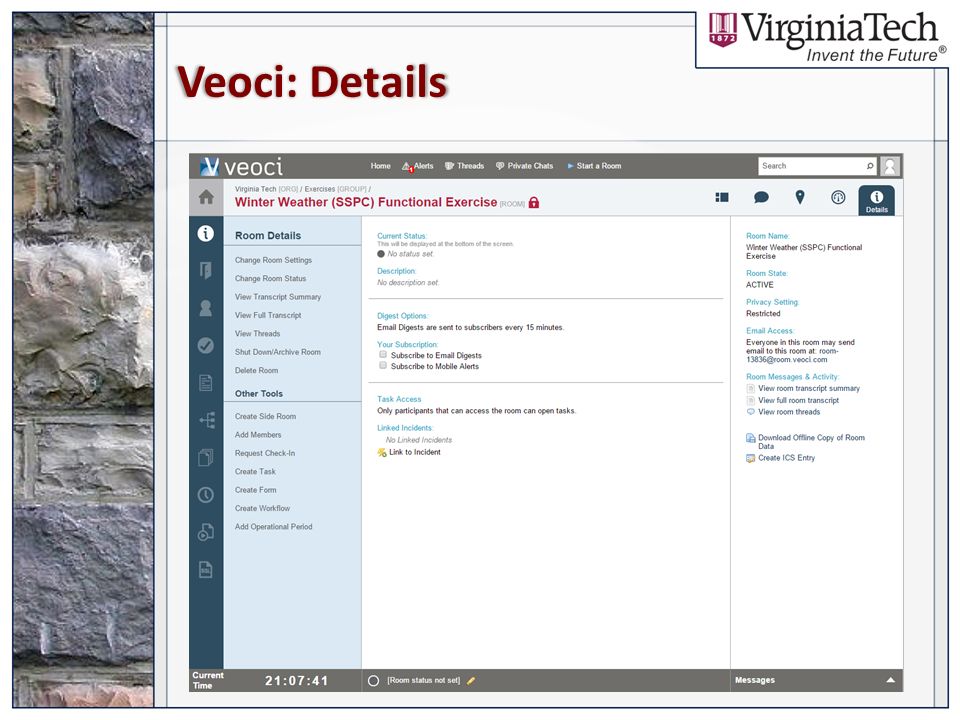Edit room status pencil icon
Viewport: 960px width, 720px height.
[471, 681]
